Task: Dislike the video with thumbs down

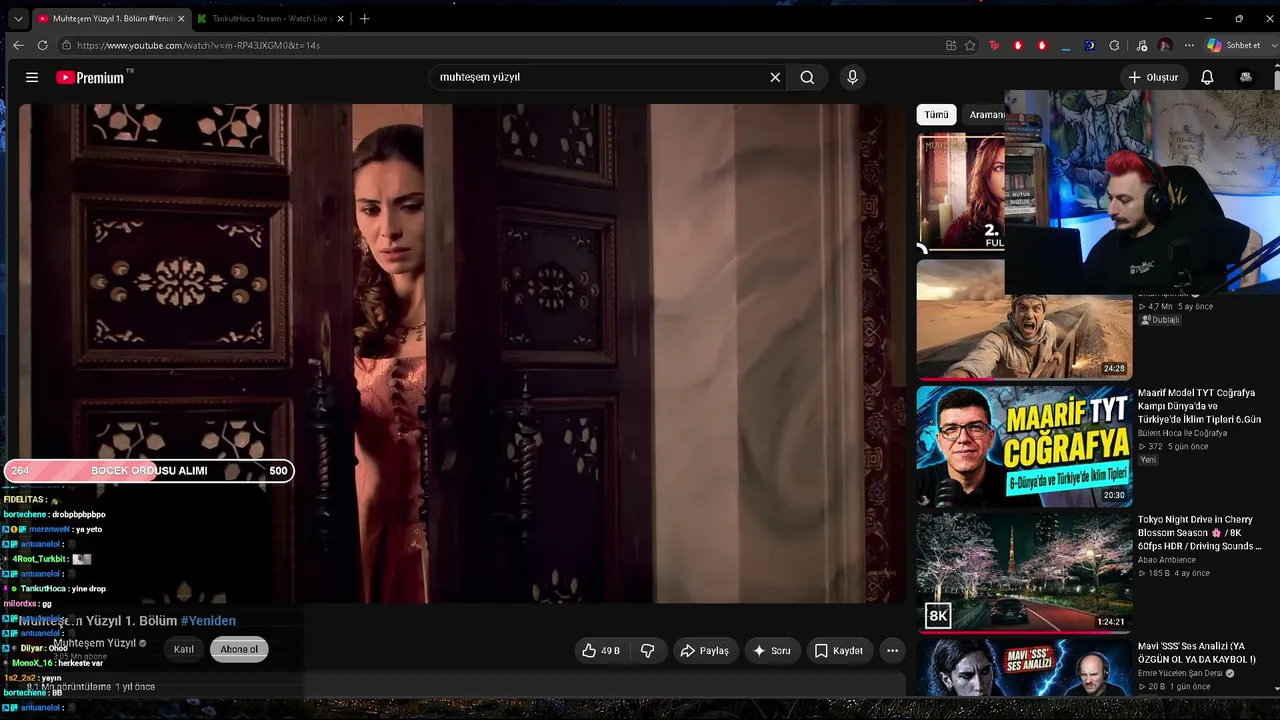Action: pyautogui.click(x=647, y=650)
